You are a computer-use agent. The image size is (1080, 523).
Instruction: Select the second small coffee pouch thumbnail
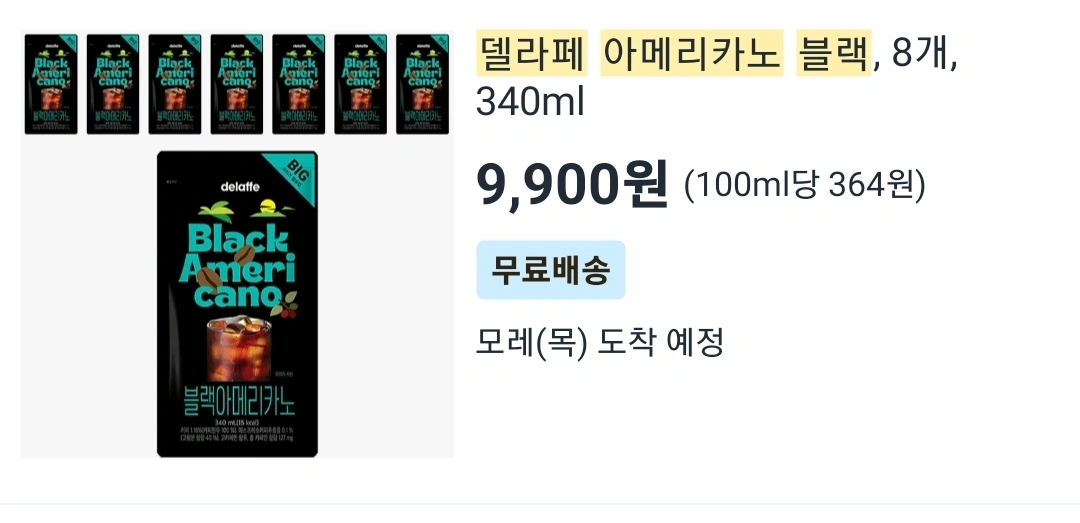113,84
